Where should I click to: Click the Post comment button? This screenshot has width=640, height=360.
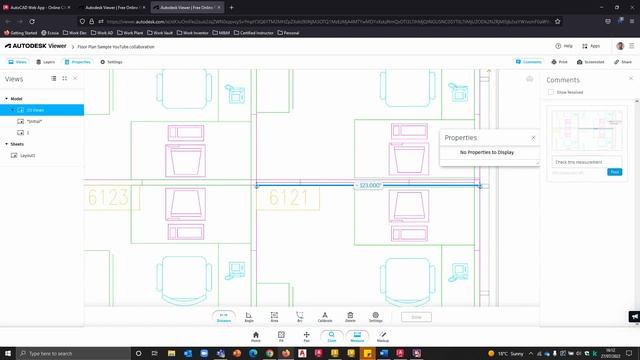(x=615, y=172)
